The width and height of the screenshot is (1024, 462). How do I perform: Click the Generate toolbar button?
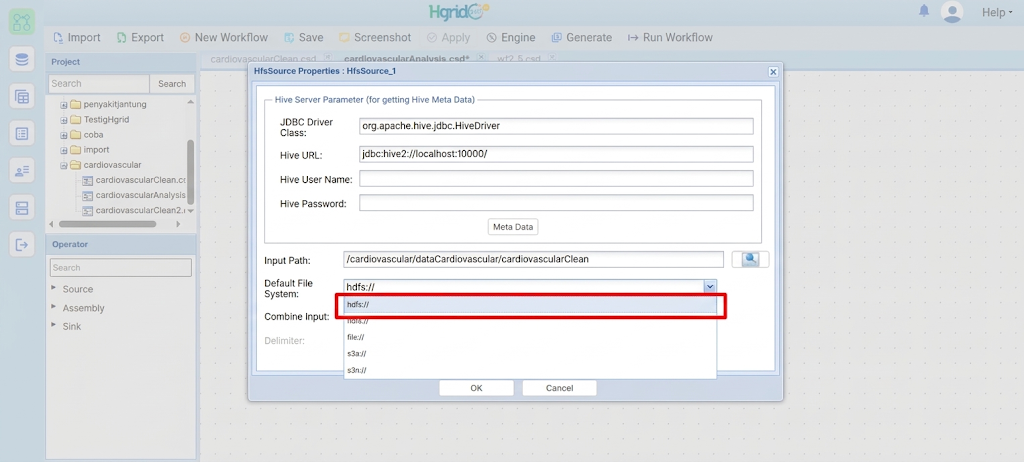click(x=581, y=37)
